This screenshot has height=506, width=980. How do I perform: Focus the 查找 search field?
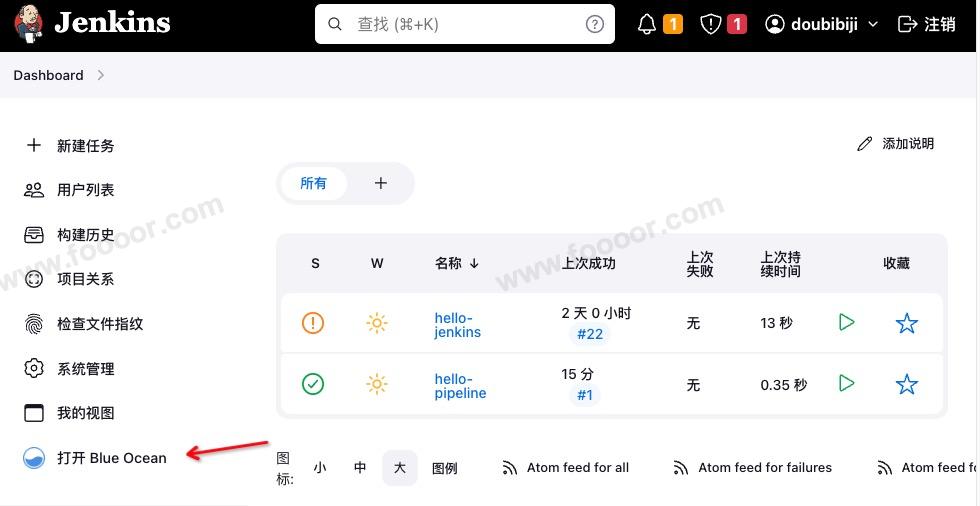[x=464, y=24]
